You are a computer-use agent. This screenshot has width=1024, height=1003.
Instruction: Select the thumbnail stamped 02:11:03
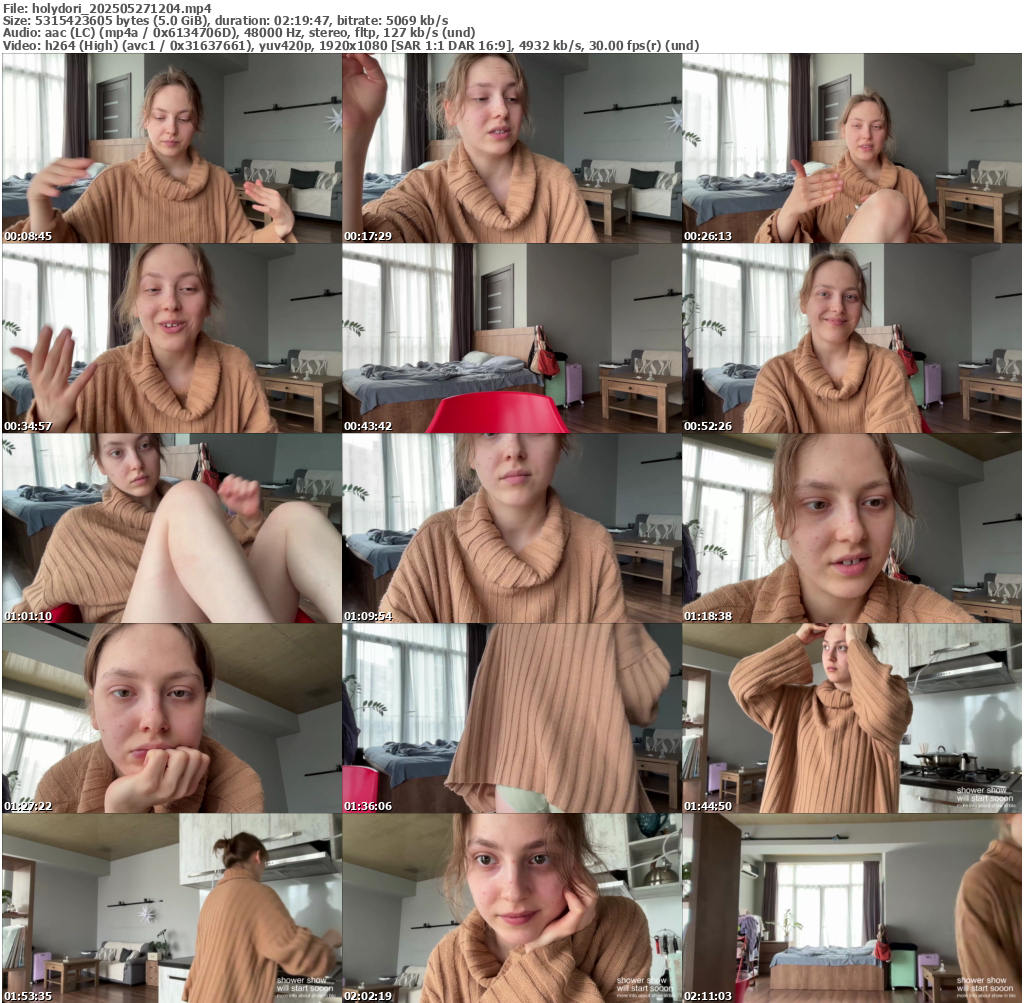[x=852, y=908]
